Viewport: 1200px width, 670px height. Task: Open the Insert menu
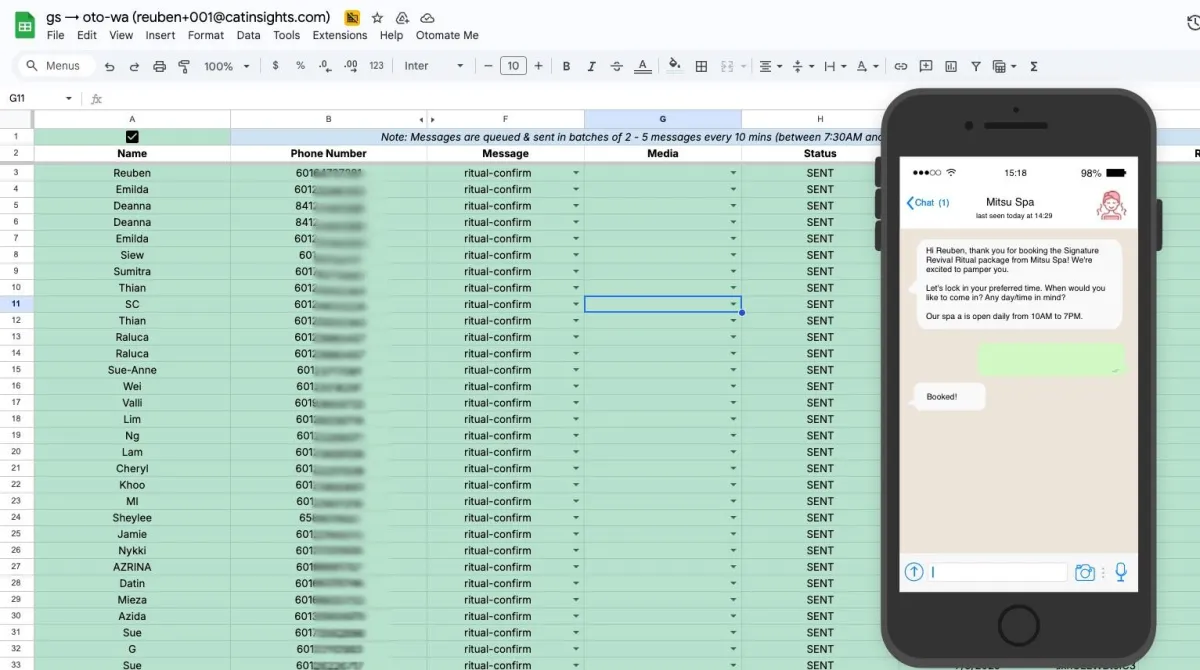pyautogui.click(x=160, y=35)
